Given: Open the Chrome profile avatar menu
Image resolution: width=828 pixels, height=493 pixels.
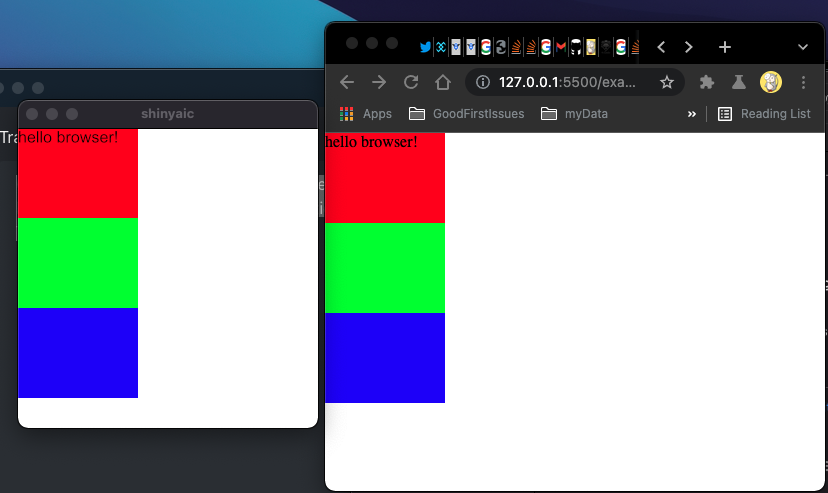Looking at the screenshot, I should 770,82.
